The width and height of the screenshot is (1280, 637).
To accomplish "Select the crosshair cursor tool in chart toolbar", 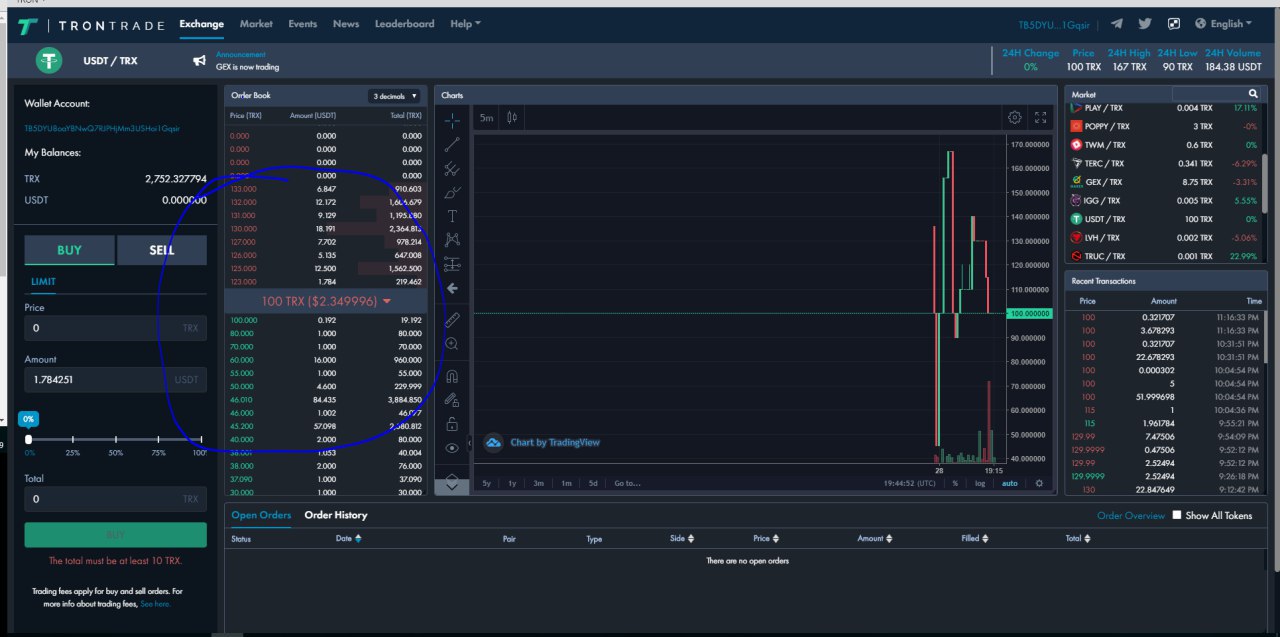I will pyautogui.click(x=452, y=120).
